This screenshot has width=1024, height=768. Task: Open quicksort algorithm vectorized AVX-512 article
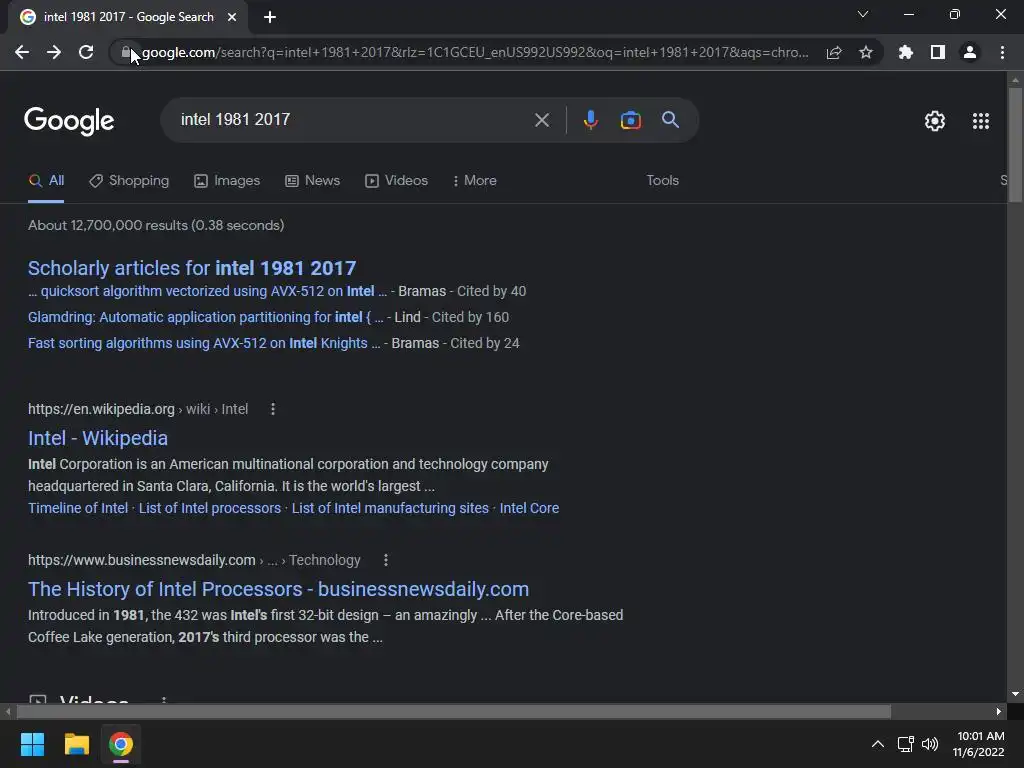208,291
